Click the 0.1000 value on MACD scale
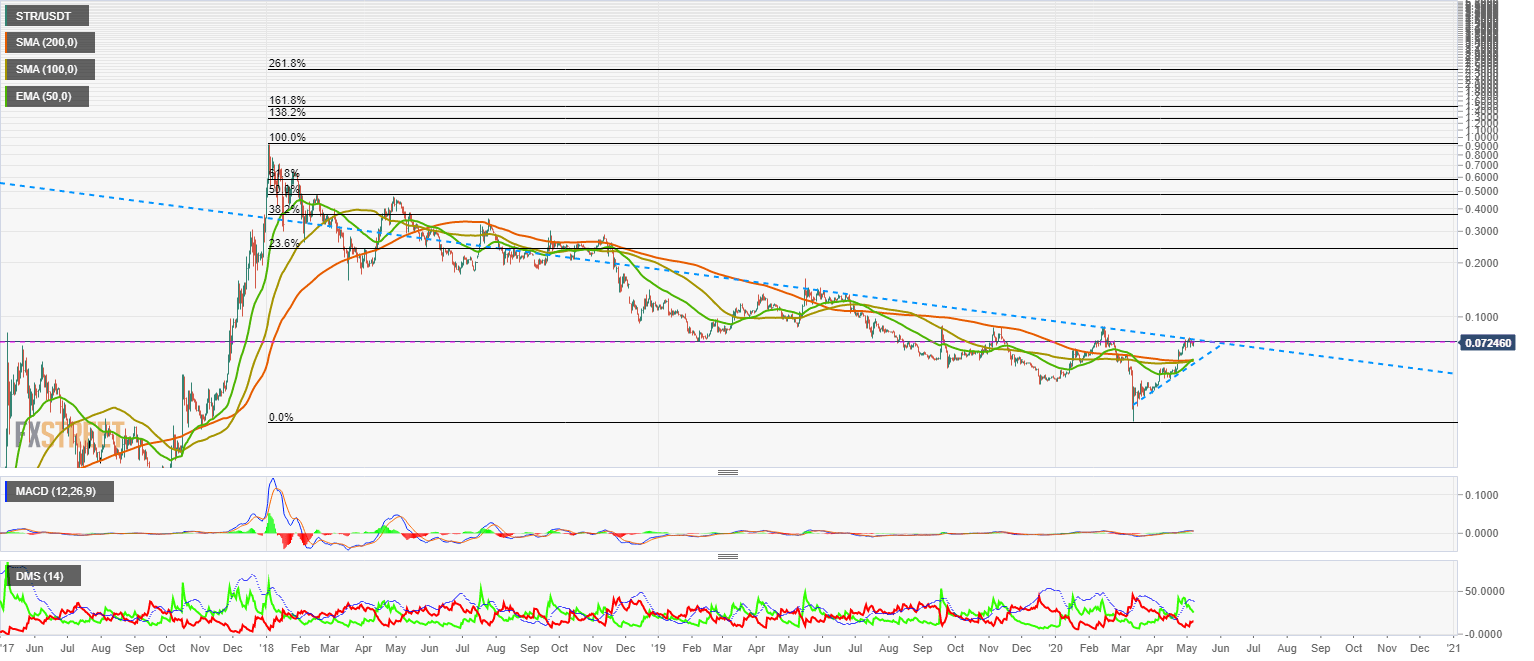Viewport: 1534px width, 661px height. click(1488, 495)
